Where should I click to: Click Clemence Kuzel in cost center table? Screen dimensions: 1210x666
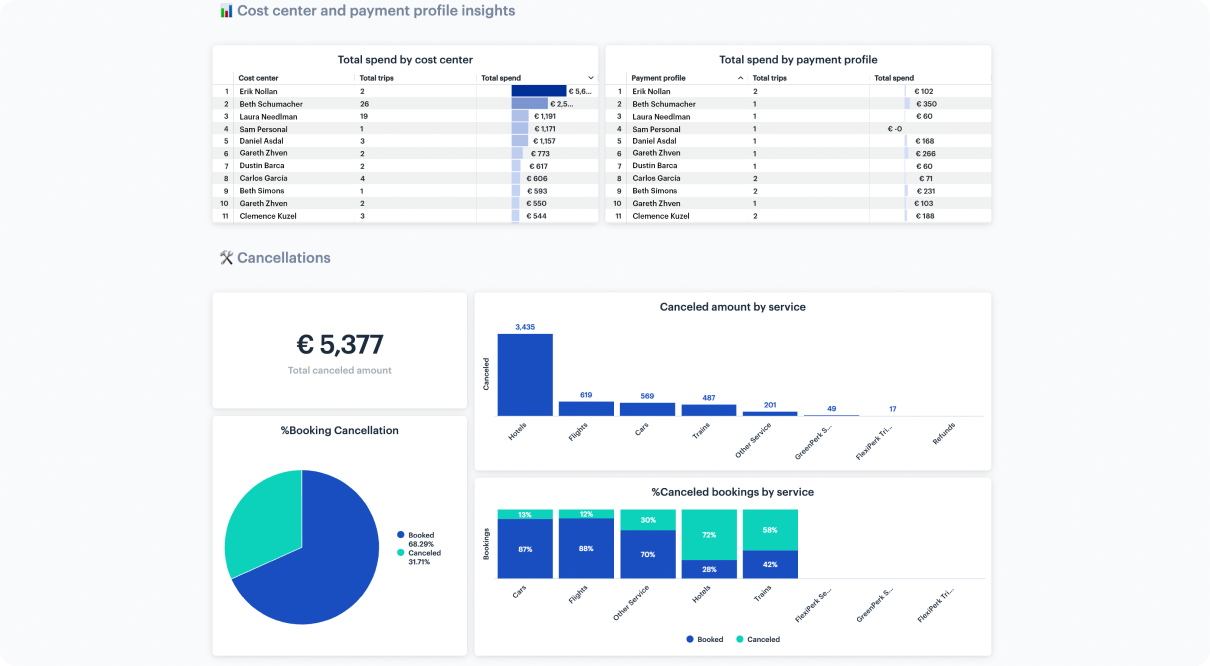pos(267,216)
